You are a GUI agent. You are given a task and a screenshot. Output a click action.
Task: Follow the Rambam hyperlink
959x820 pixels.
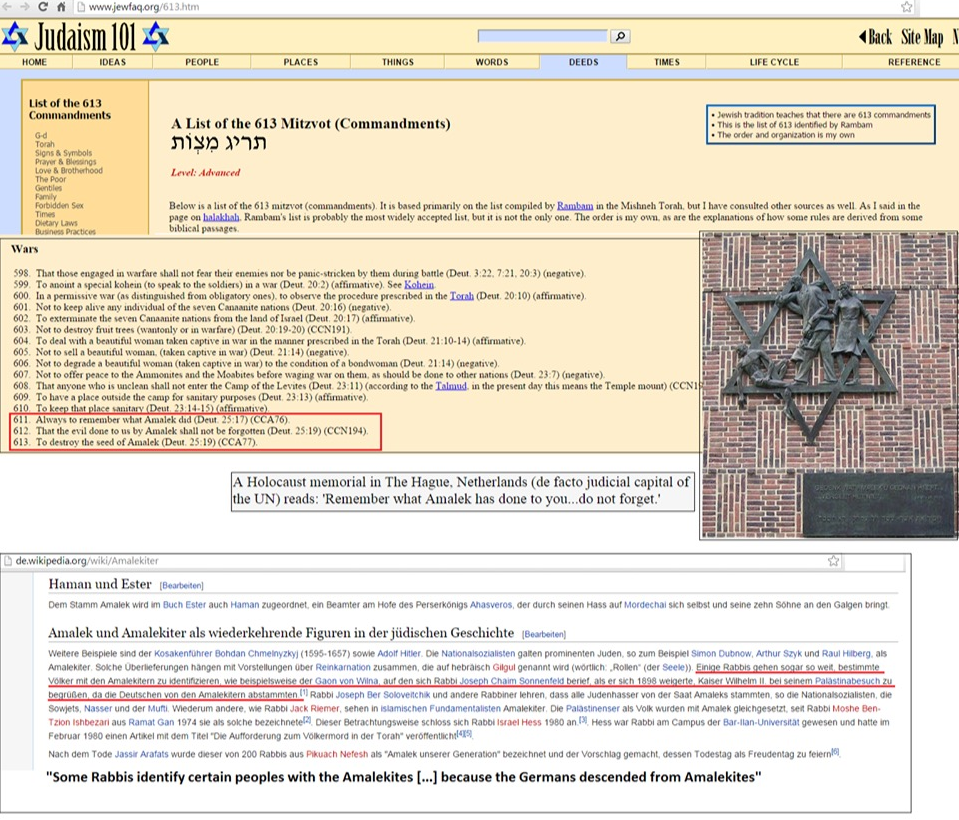575,206
